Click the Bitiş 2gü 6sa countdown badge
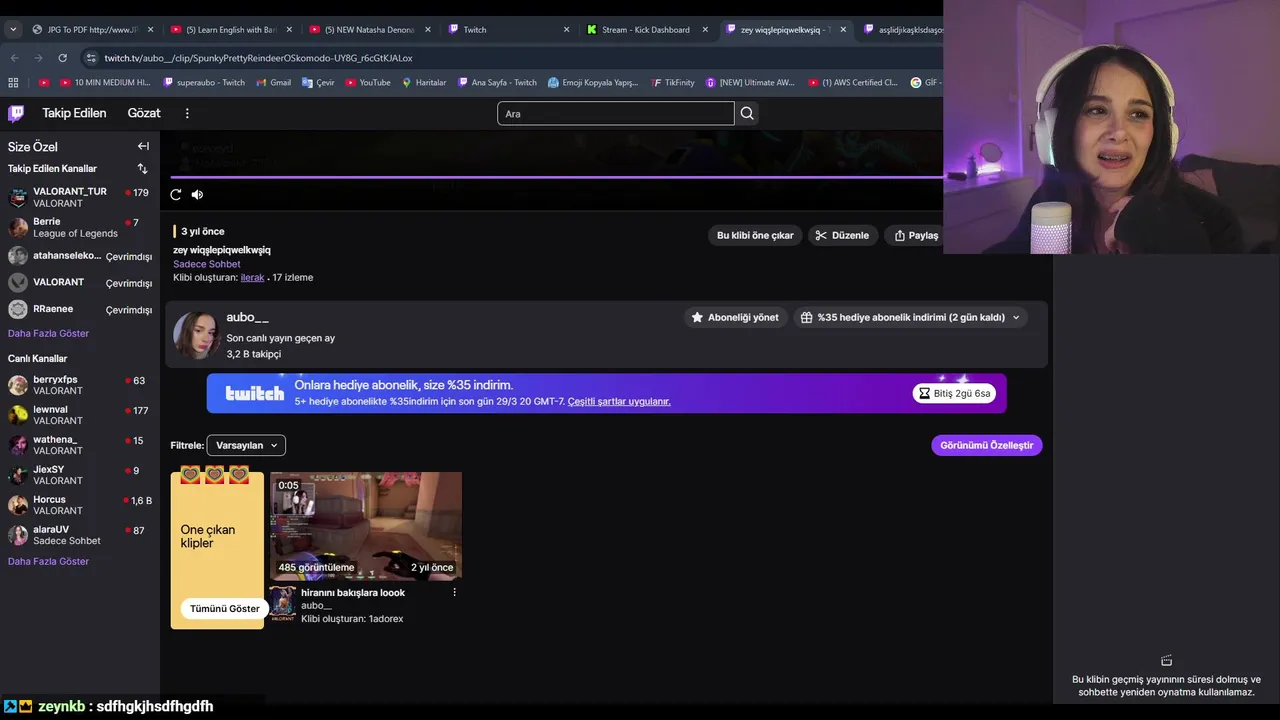1280x720 pixels. [x=954, y=393]
